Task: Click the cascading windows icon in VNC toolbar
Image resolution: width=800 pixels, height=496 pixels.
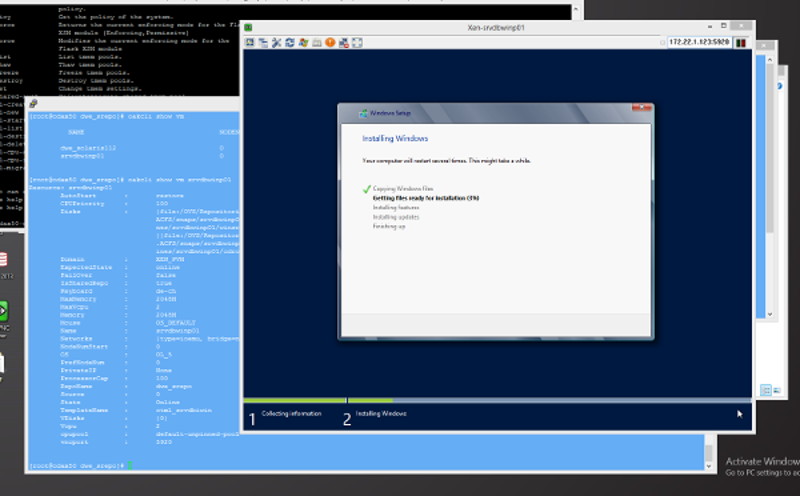Action: coord(263,43)
